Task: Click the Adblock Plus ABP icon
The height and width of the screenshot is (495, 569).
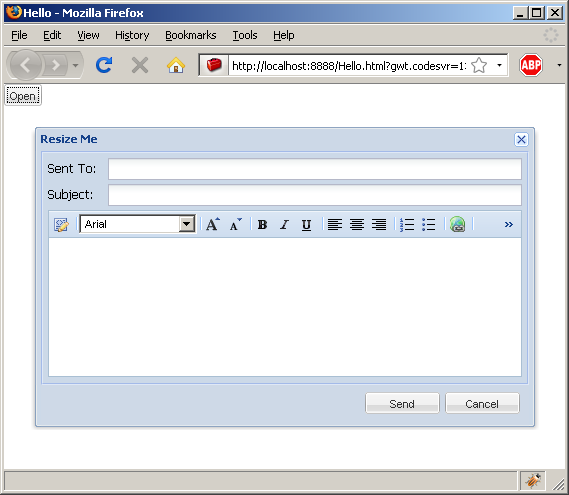Action: [531, 65]
